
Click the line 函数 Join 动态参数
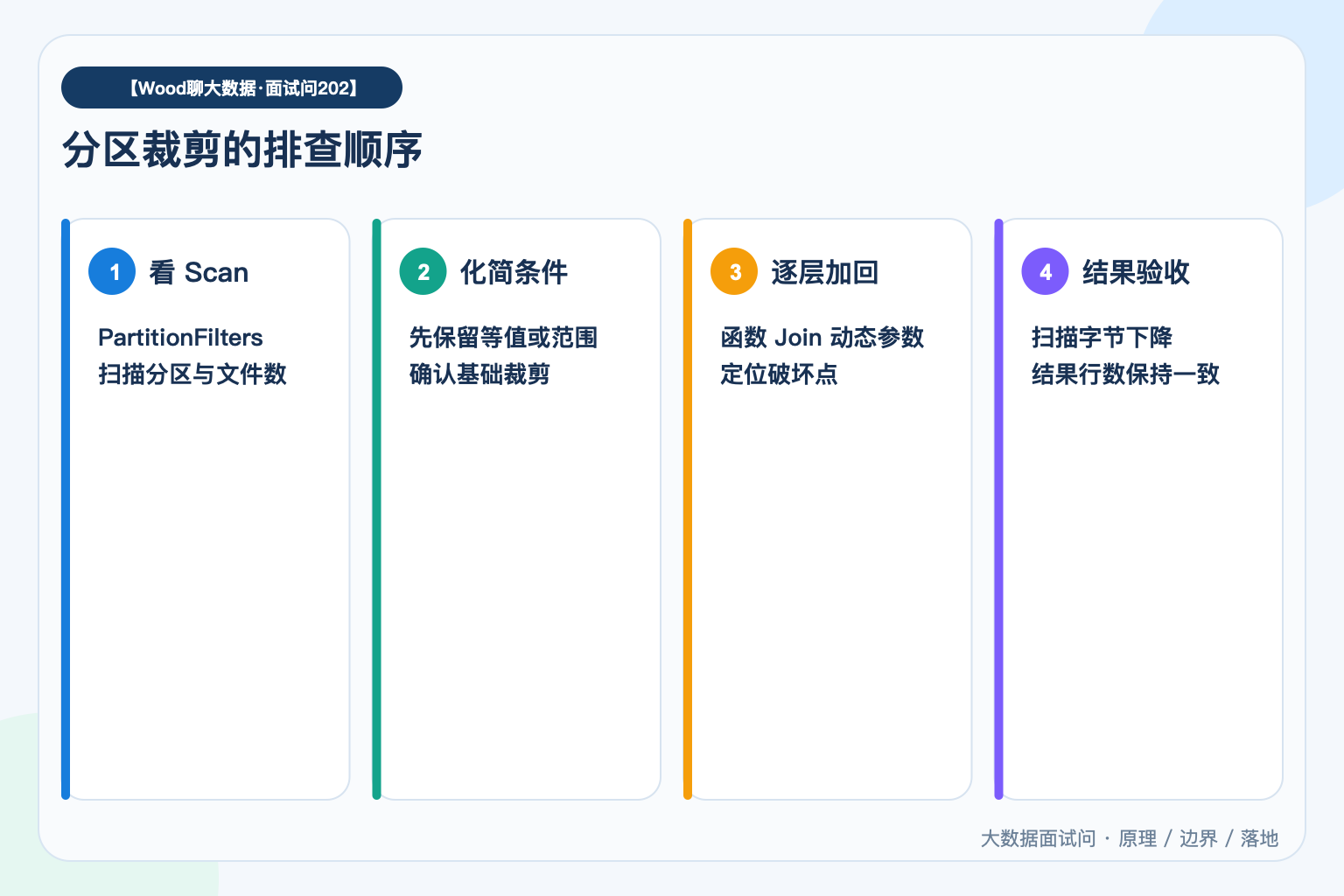coord(822,338)
